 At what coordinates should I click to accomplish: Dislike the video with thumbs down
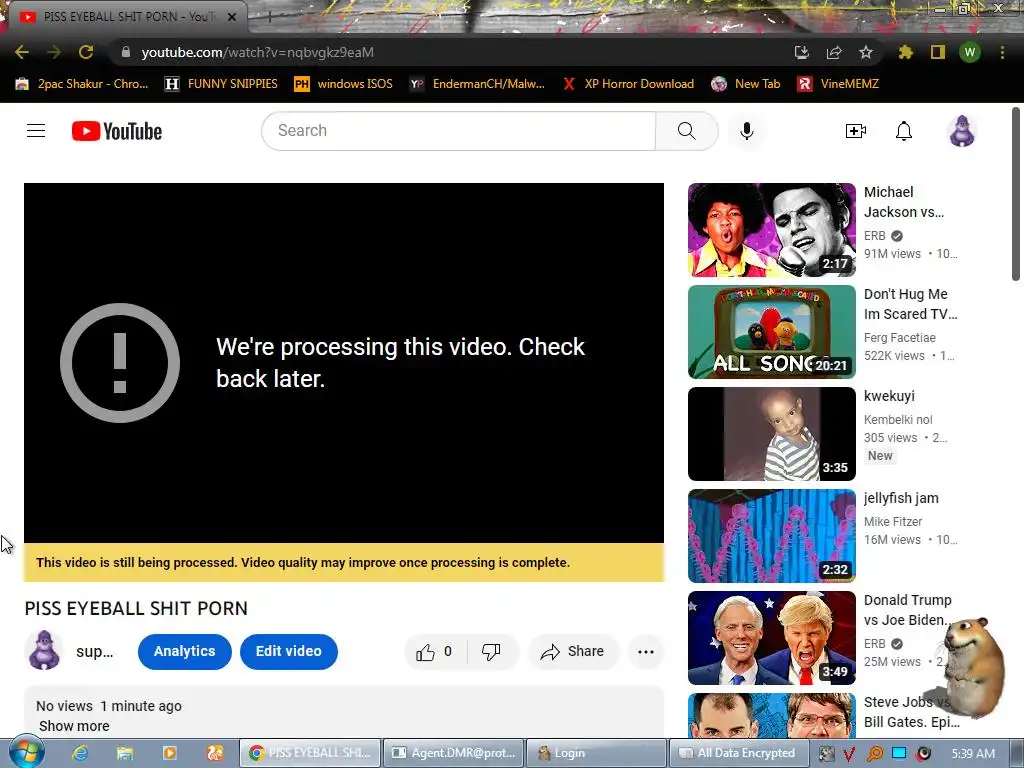pyautogui.click(x=491, y=652)
